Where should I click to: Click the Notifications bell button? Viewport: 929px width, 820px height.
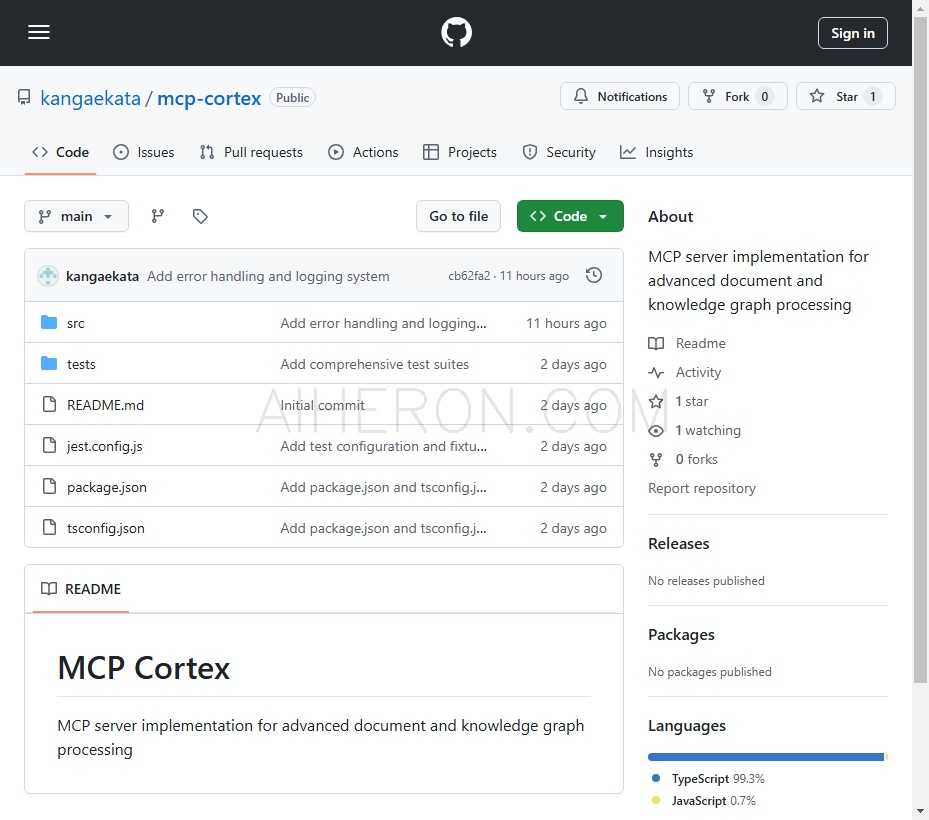point(620,97)
